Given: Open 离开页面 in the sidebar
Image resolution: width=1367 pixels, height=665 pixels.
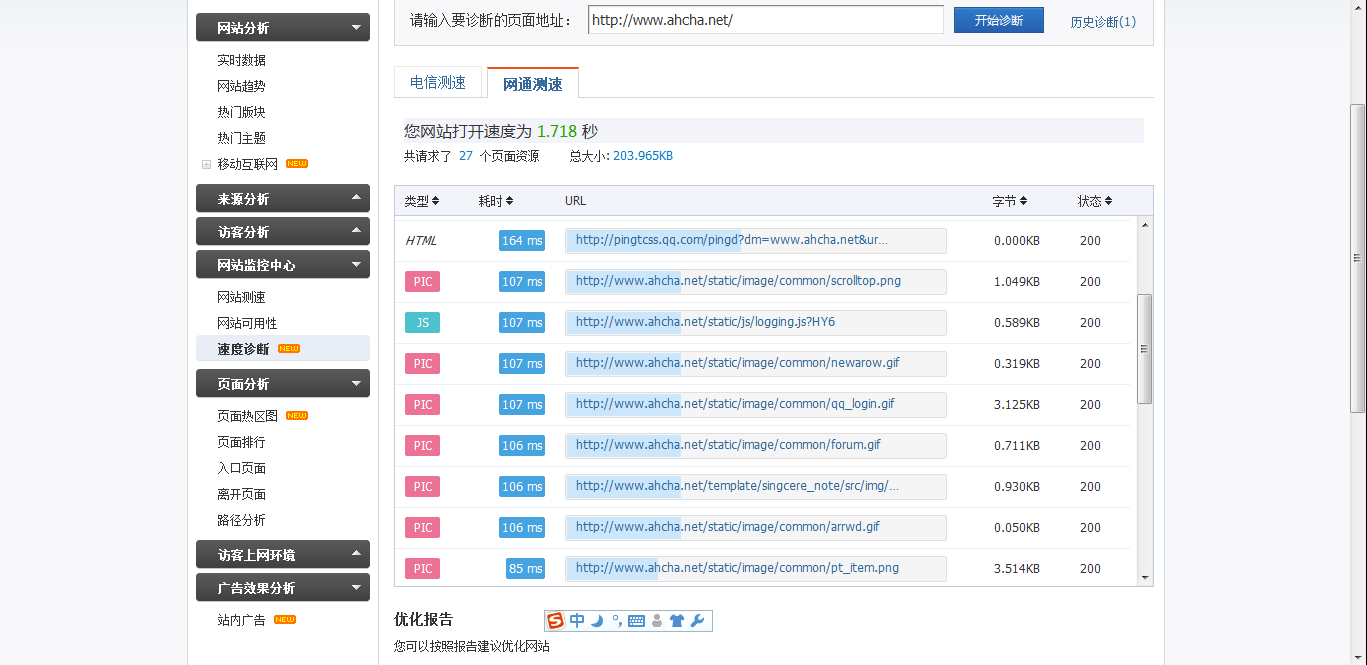Looking at the screenshot, I should click(241, 494).
